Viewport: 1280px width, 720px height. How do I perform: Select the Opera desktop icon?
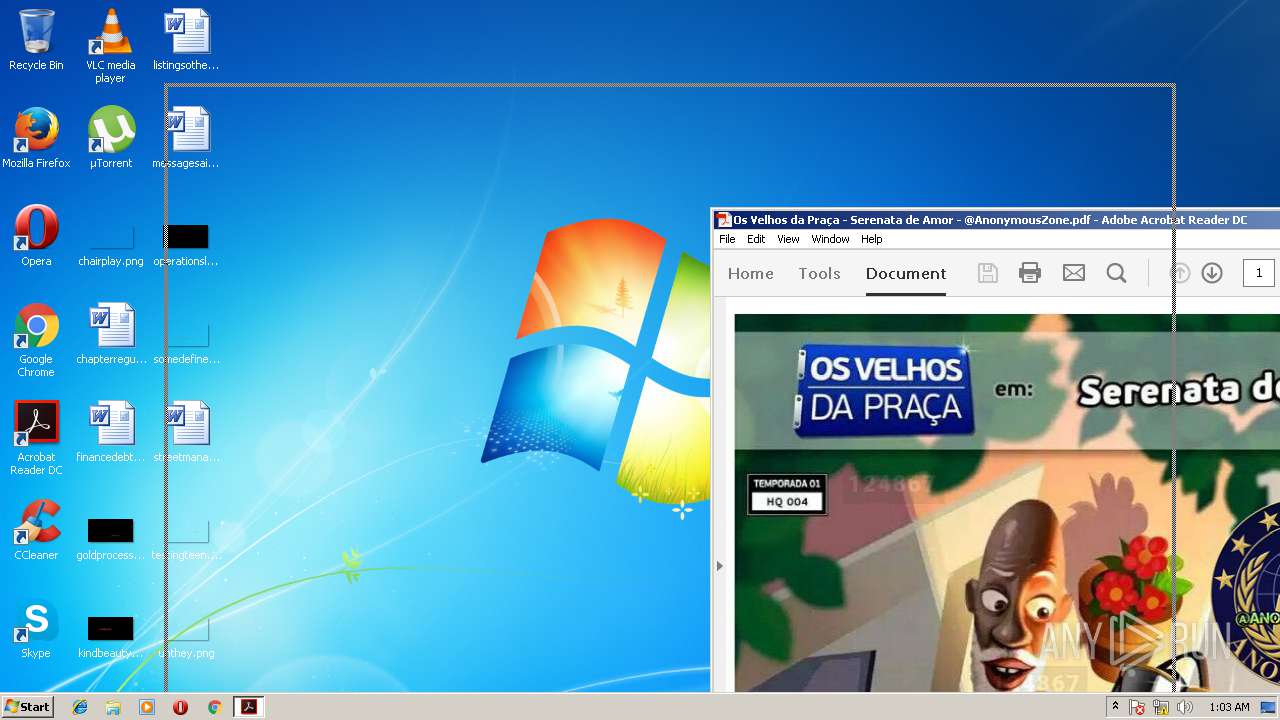click(x=36, y=236)
